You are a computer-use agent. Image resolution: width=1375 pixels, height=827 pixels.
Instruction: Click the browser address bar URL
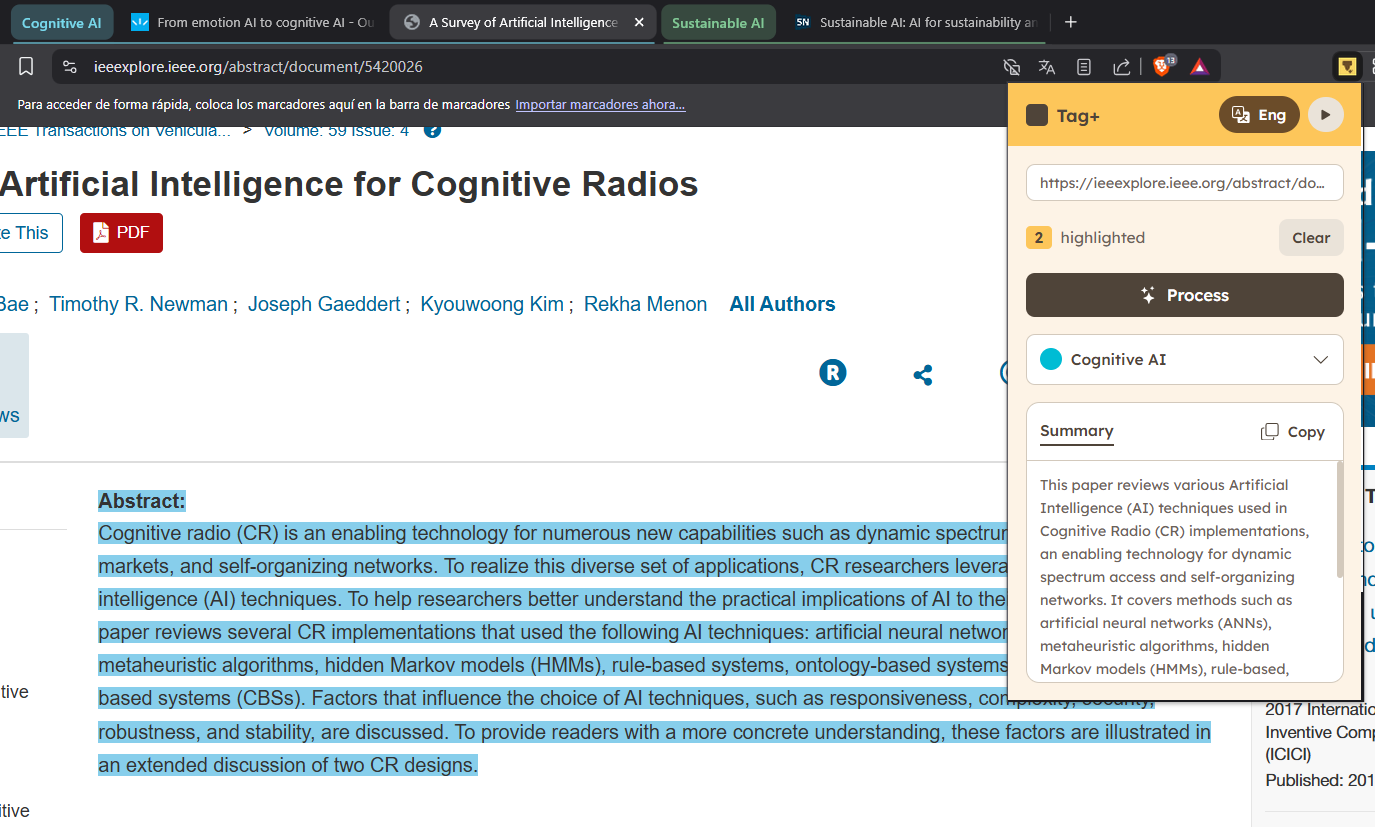tap(258, 67)
